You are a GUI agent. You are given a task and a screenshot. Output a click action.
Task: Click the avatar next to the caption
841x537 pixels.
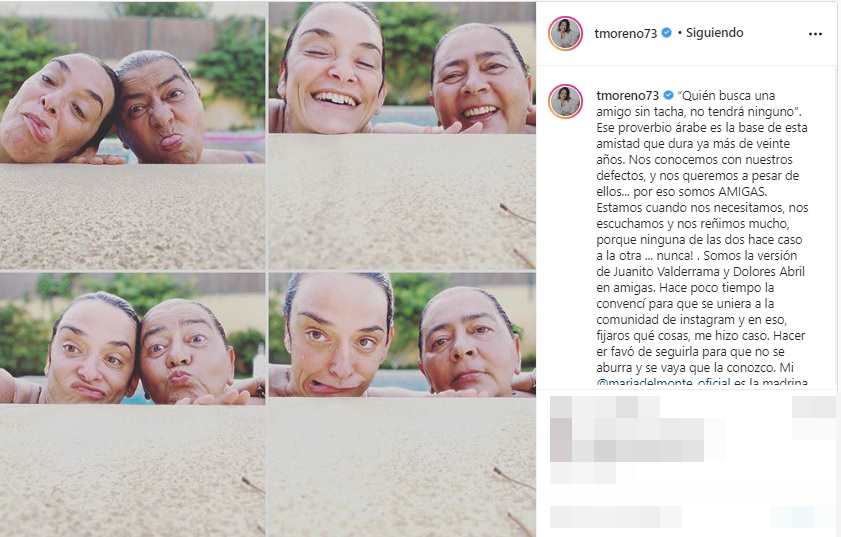pos(565,101)
